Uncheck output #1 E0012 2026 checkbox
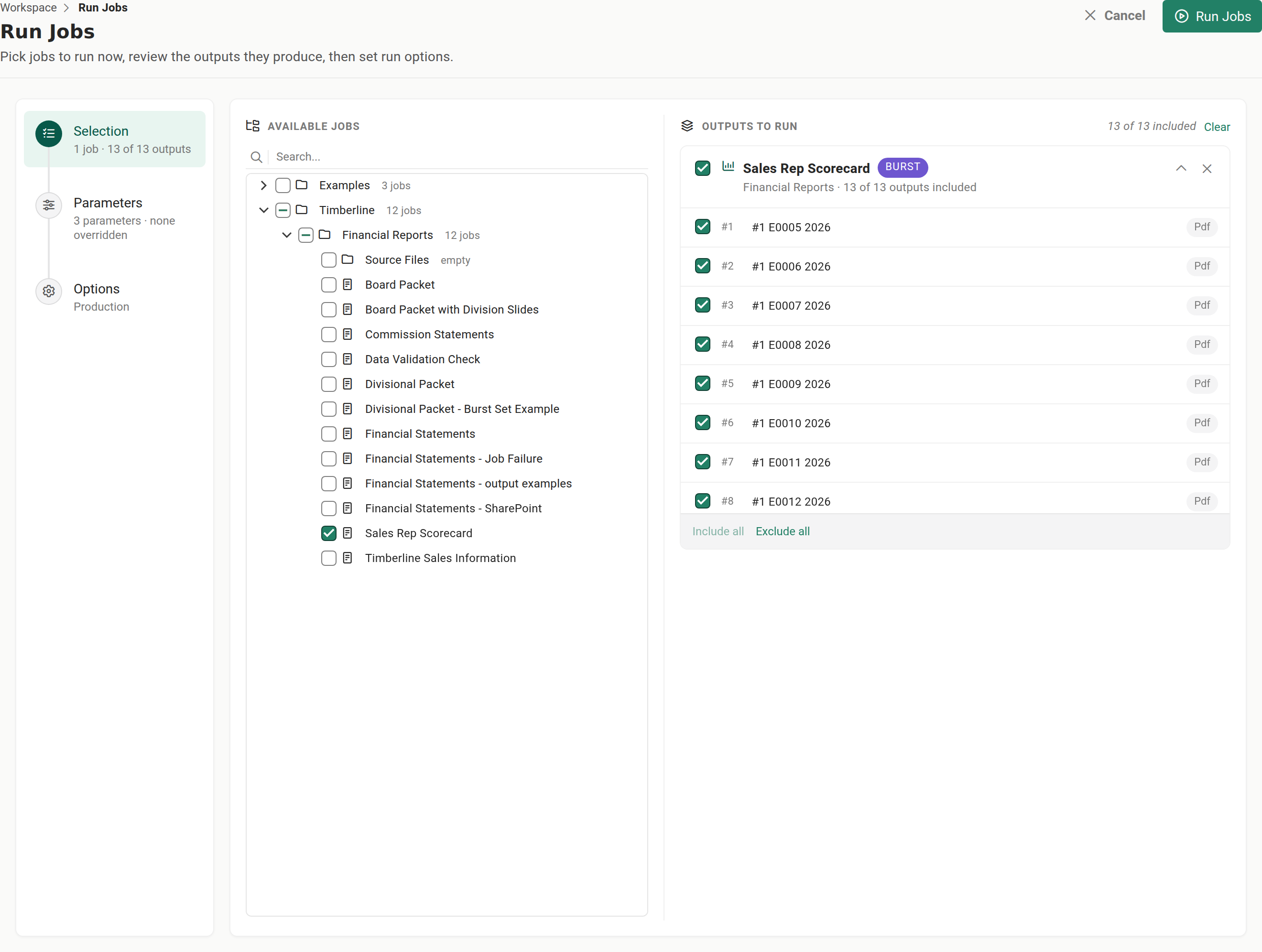This screenshot has height=952, width=1262. coord(703,501)
